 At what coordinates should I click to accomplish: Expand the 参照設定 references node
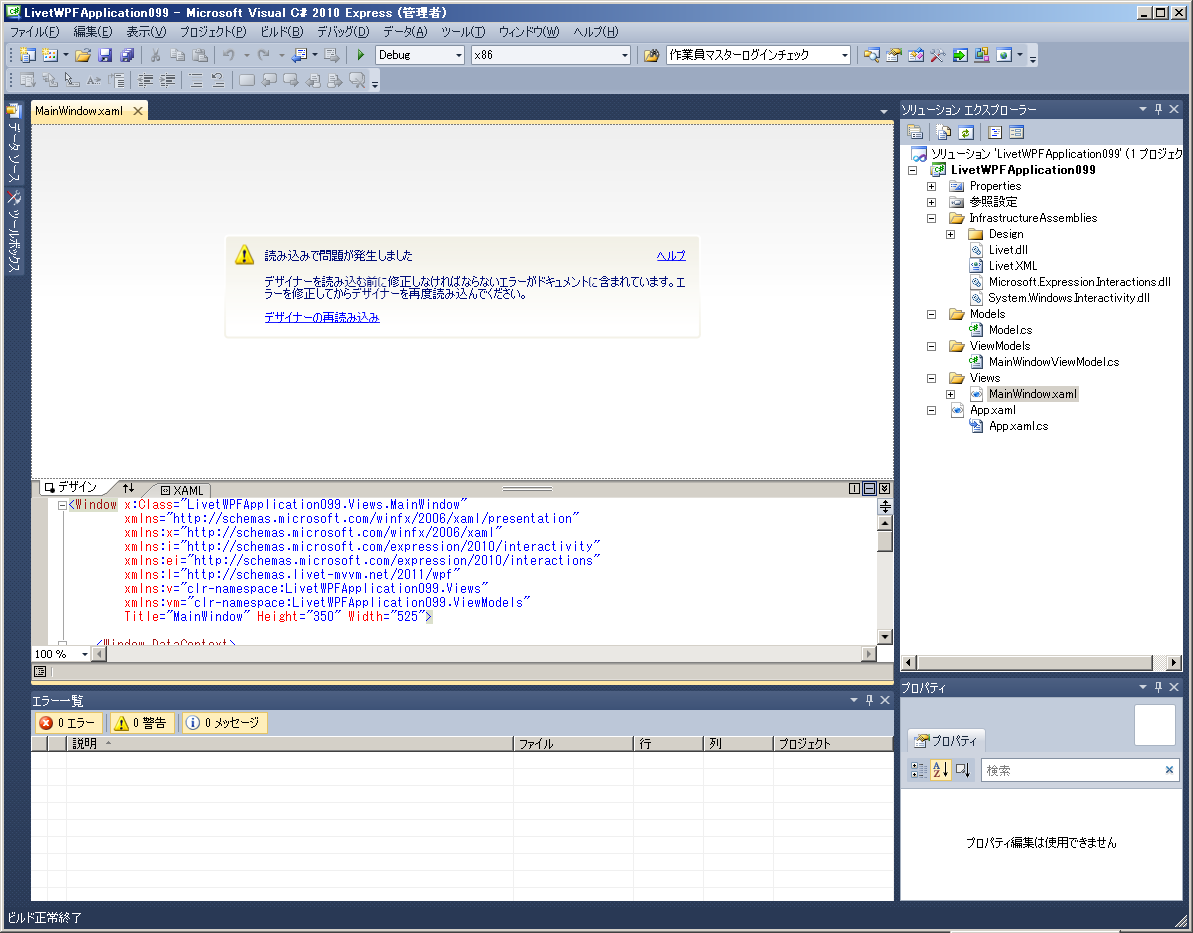click(931, 202)
